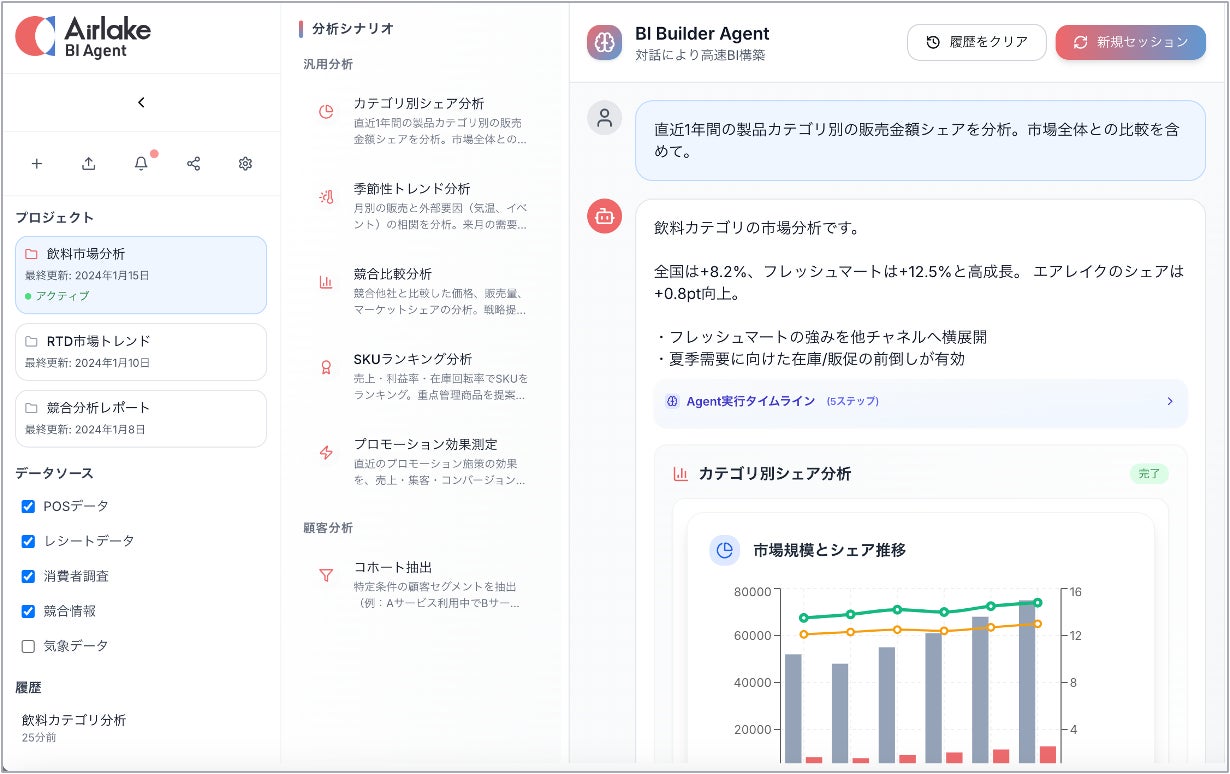
Task: Click thermometer icon of 季節性トレンド分析
Action: [x=326, y=197]
